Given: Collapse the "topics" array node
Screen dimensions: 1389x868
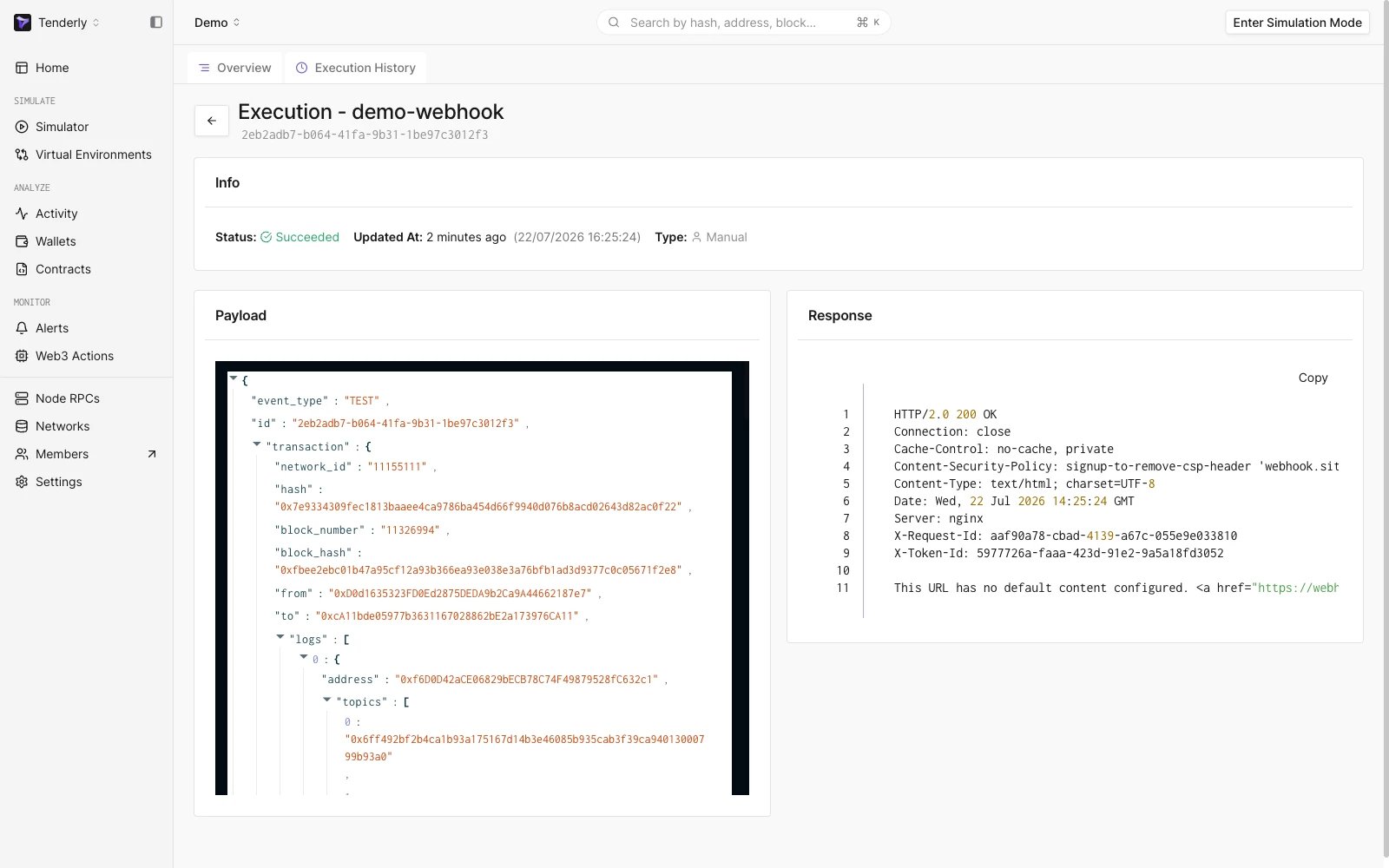Looking at the screenshot, I should tap(327, 700).
